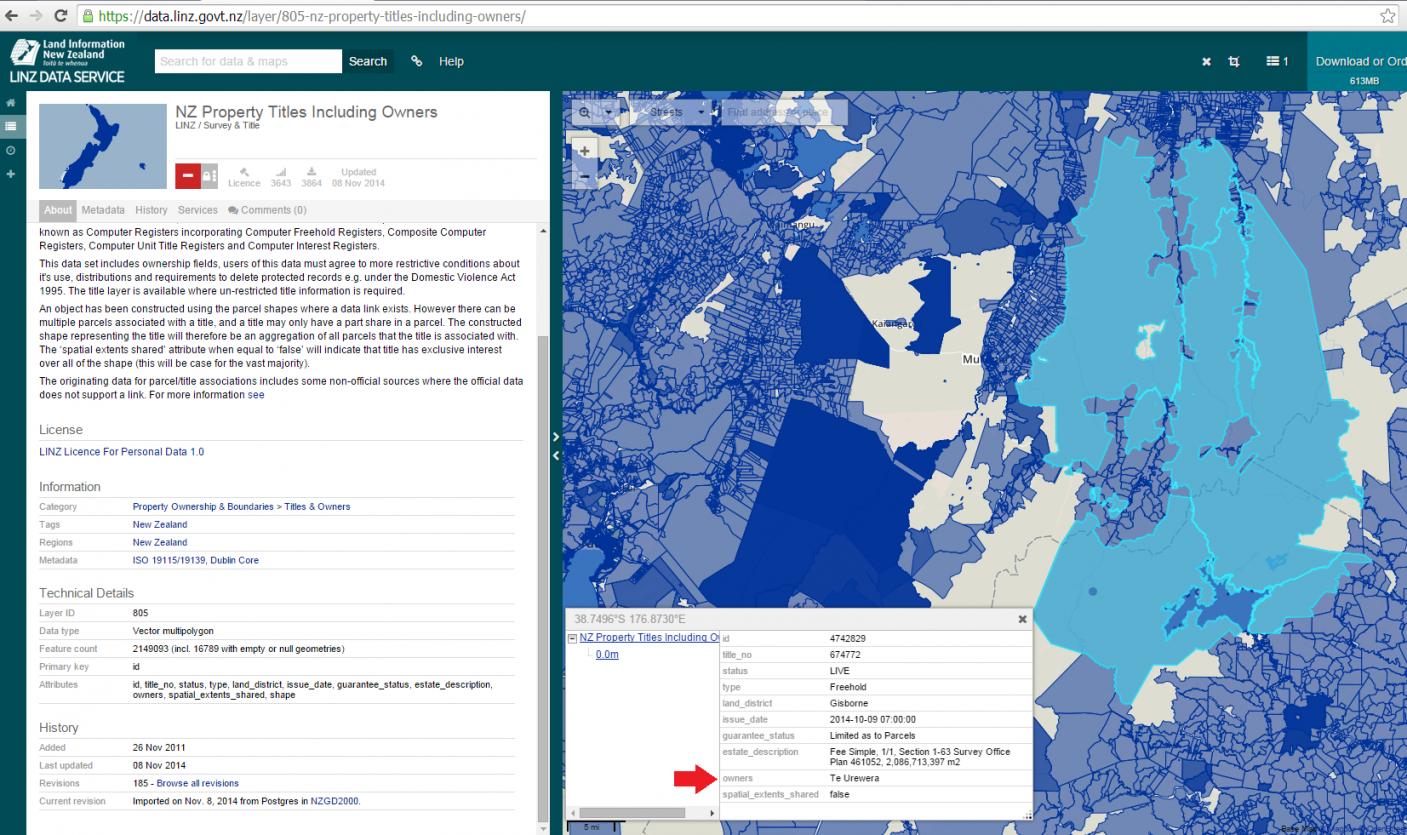The image size is (1407, 835).
Task: Click the guarantee_status value Limited as to Parcels
Action: pyautogui.click(x=872, y=736)
